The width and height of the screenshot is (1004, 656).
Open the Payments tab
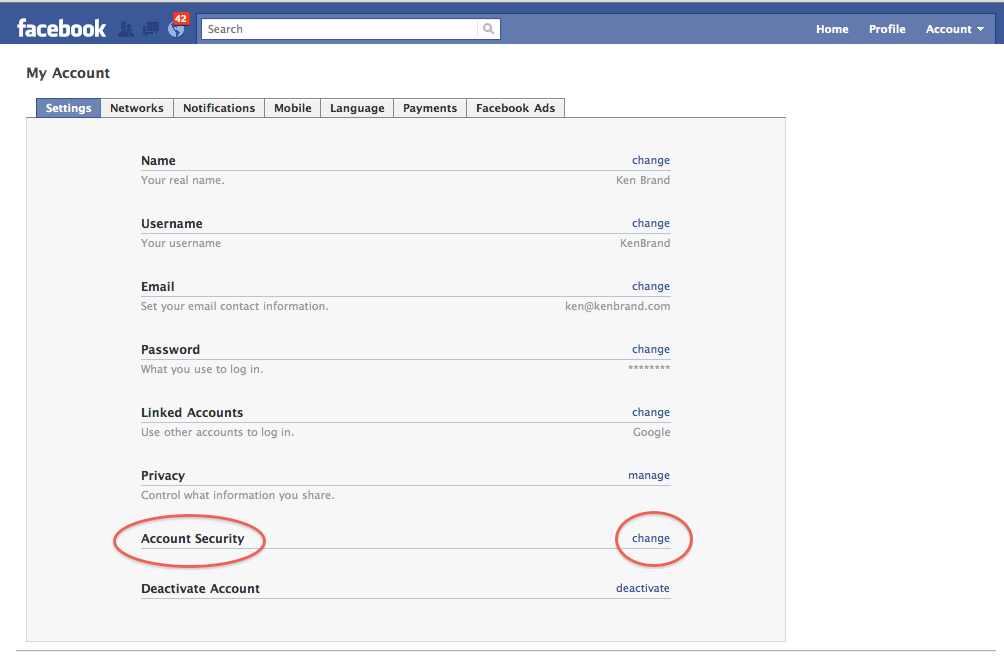coord(430,108)
